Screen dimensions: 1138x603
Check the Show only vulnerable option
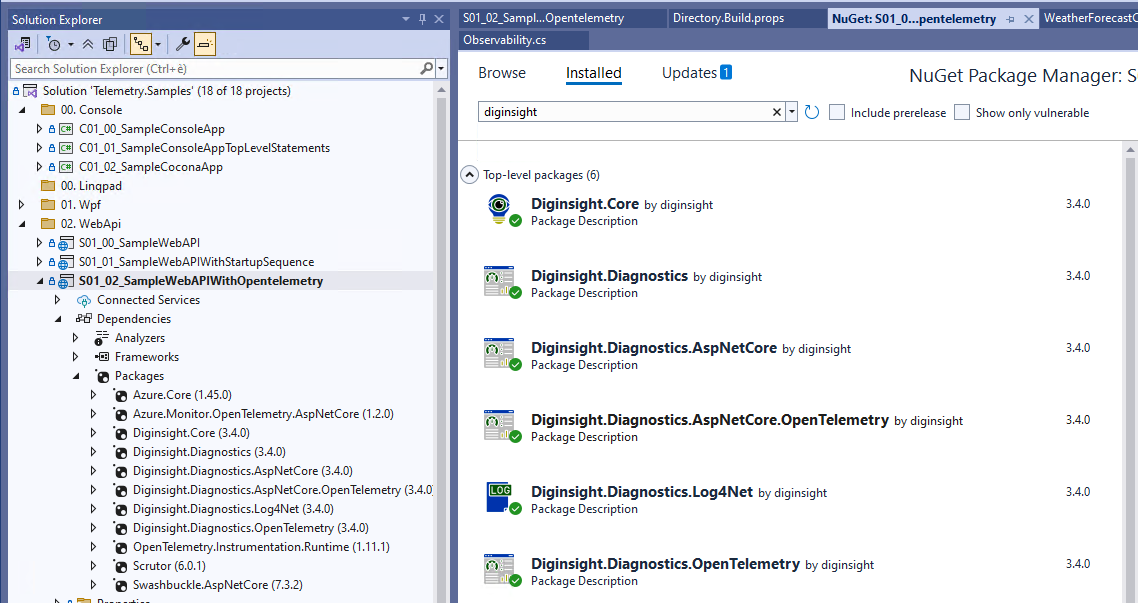click(962, 112)
